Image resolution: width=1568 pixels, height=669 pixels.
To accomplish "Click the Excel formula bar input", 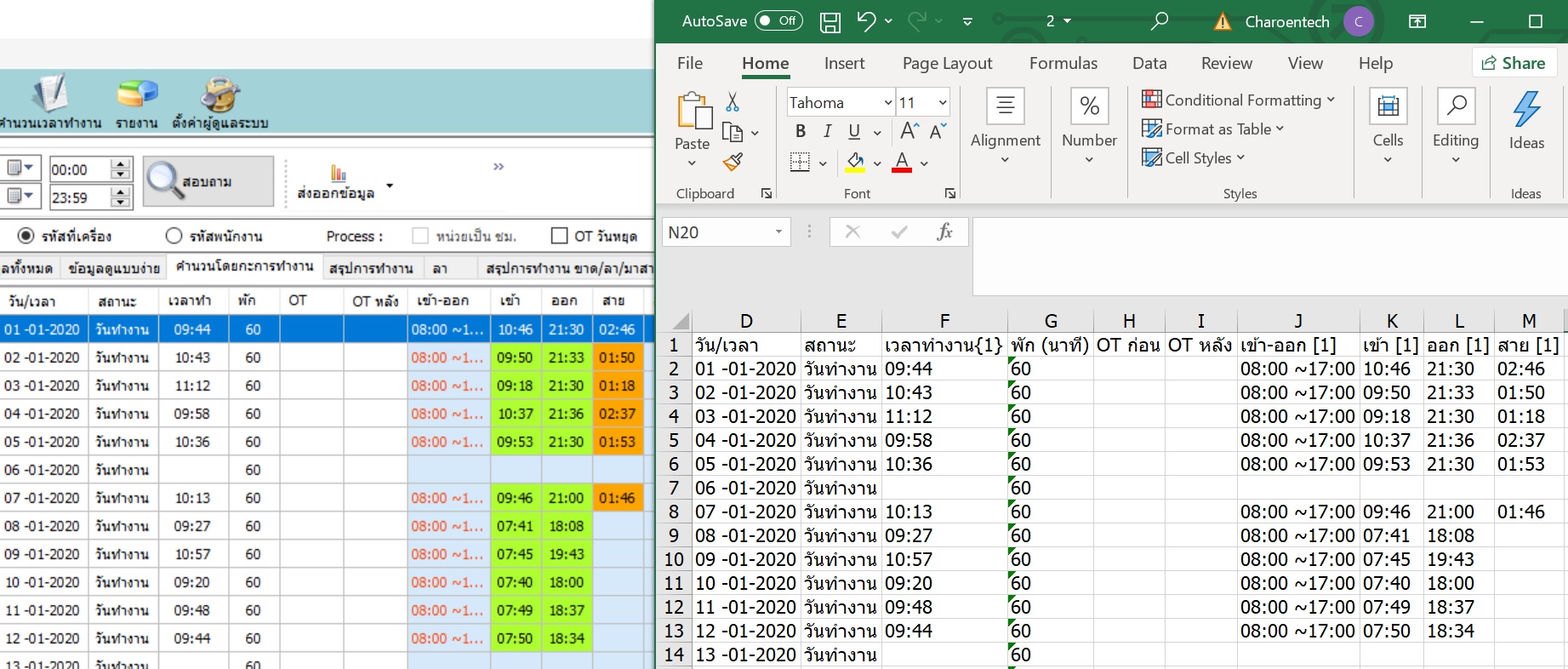I will (x=1269, y=255).
